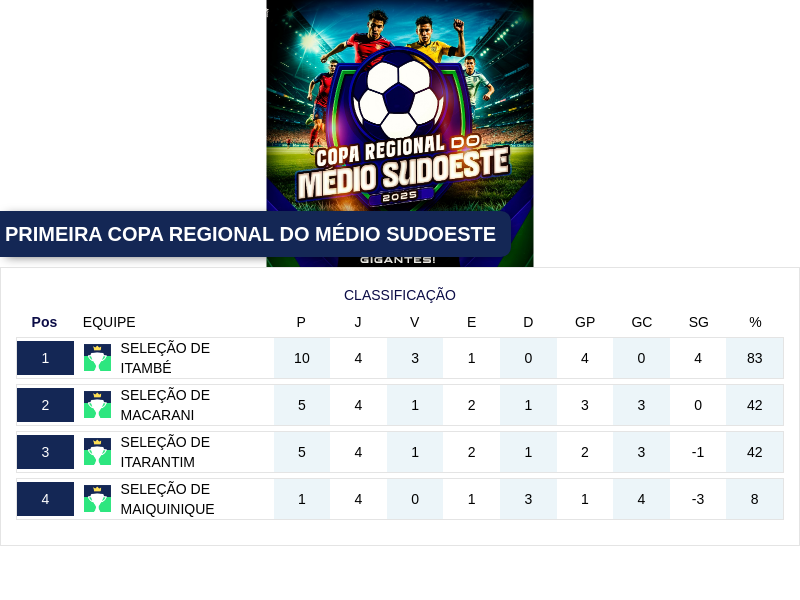This screenshot has width=800, height=600.
Task: Click the Seleção de Itarantim team crest icon
Action: [x=97, y=452]
